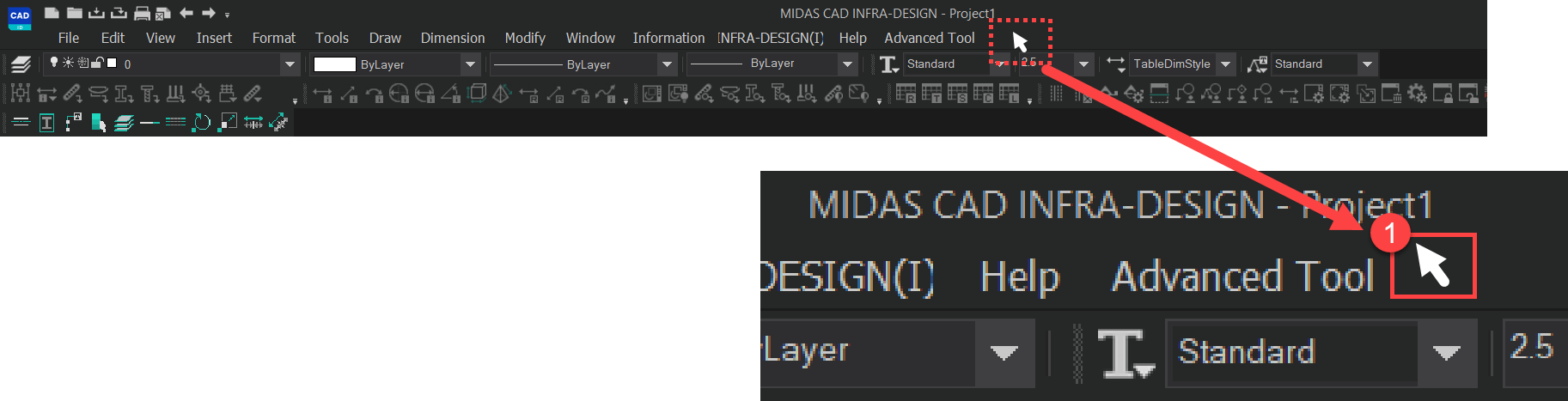The width and height of the screenshot is (1568, 401).
Task: Expand the Standard dropdown after the multileader style icon
Action: coord(1367,64)
